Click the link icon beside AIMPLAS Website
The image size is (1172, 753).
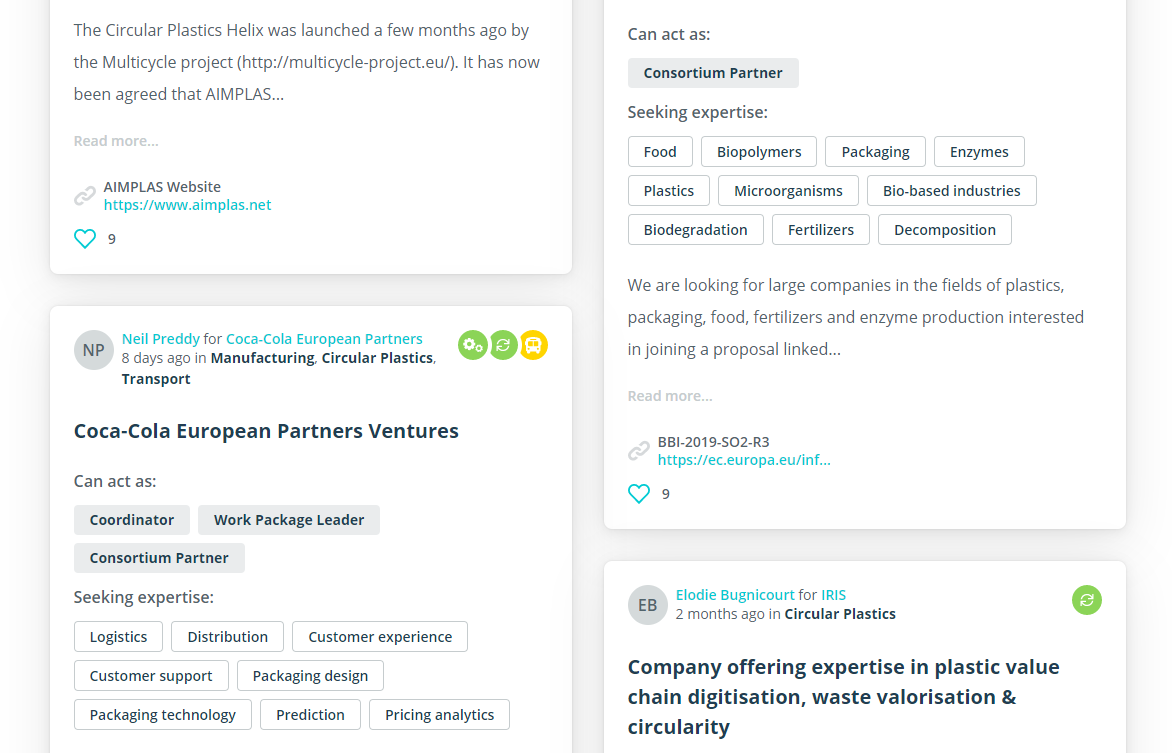point(84,196)
